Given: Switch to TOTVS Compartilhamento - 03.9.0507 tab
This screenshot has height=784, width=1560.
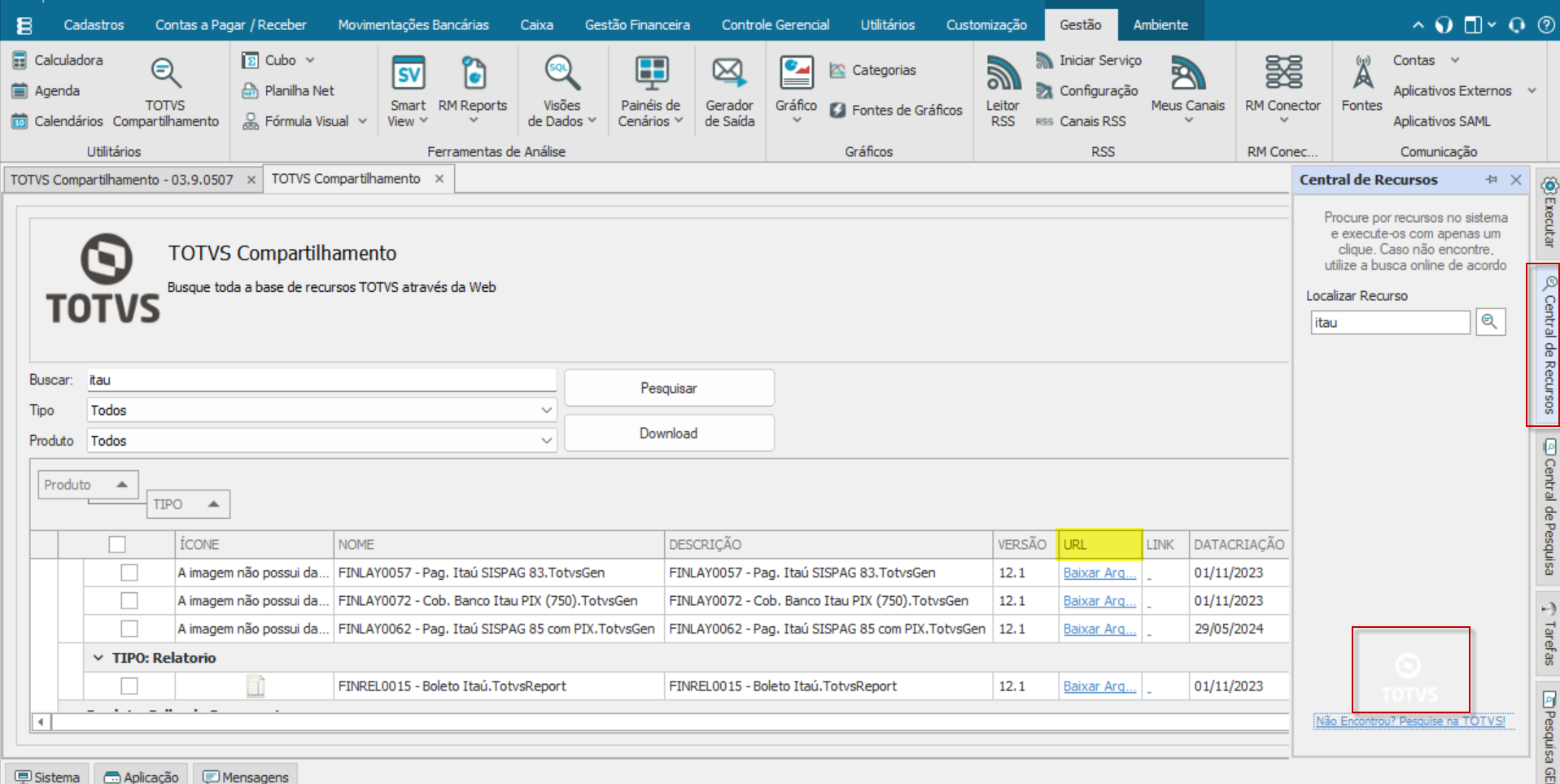Looking at the screenshot, I should 122,180.
